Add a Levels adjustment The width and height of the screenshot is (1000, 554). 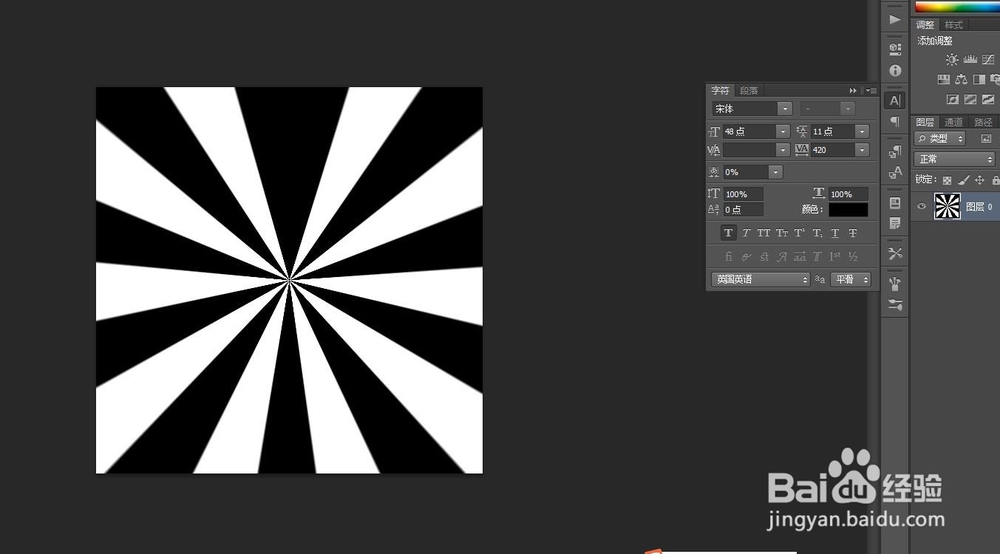coord(970,59)
